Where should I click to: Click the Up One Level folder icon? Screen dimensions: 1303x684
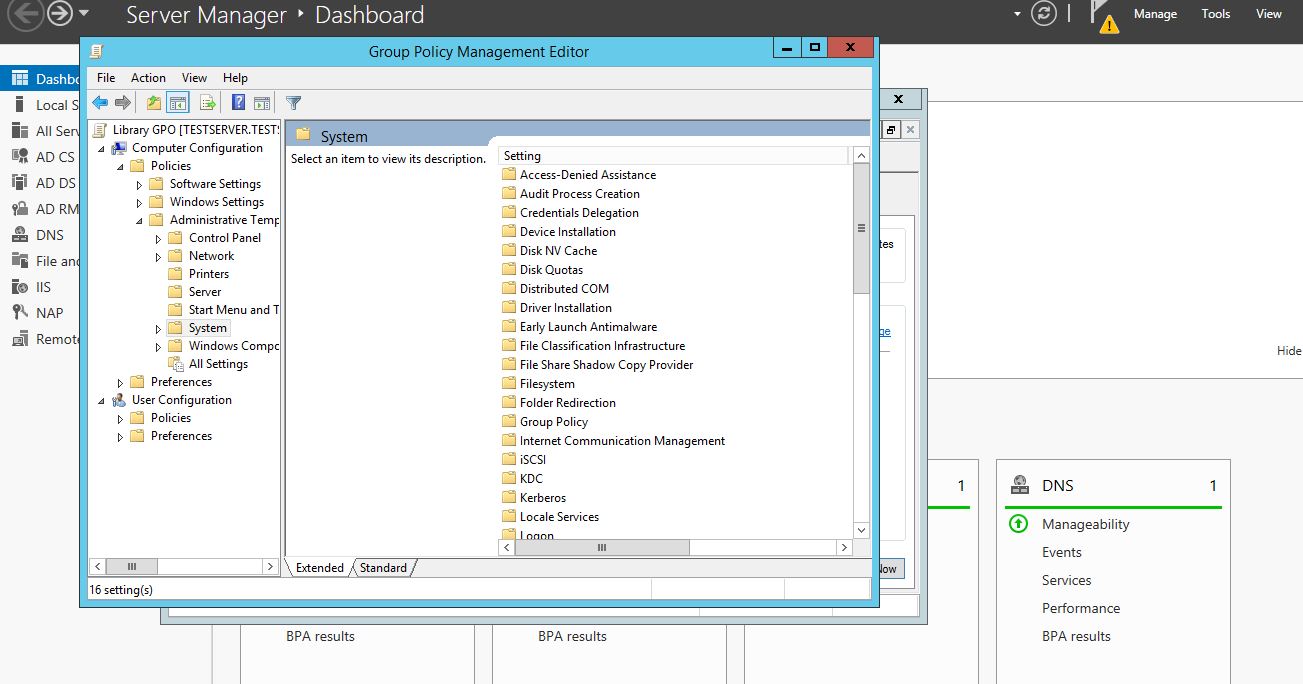coord(153,102)
